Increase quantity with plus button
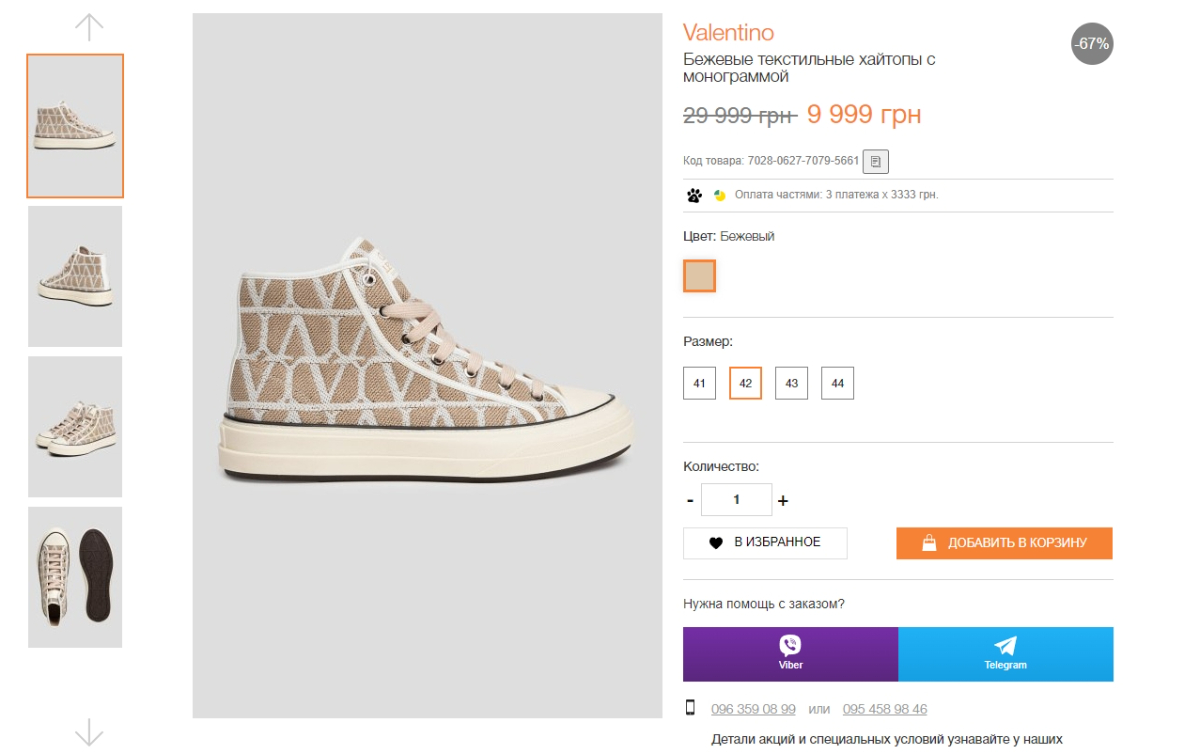 pyautogui.click(x=783, y=500)
